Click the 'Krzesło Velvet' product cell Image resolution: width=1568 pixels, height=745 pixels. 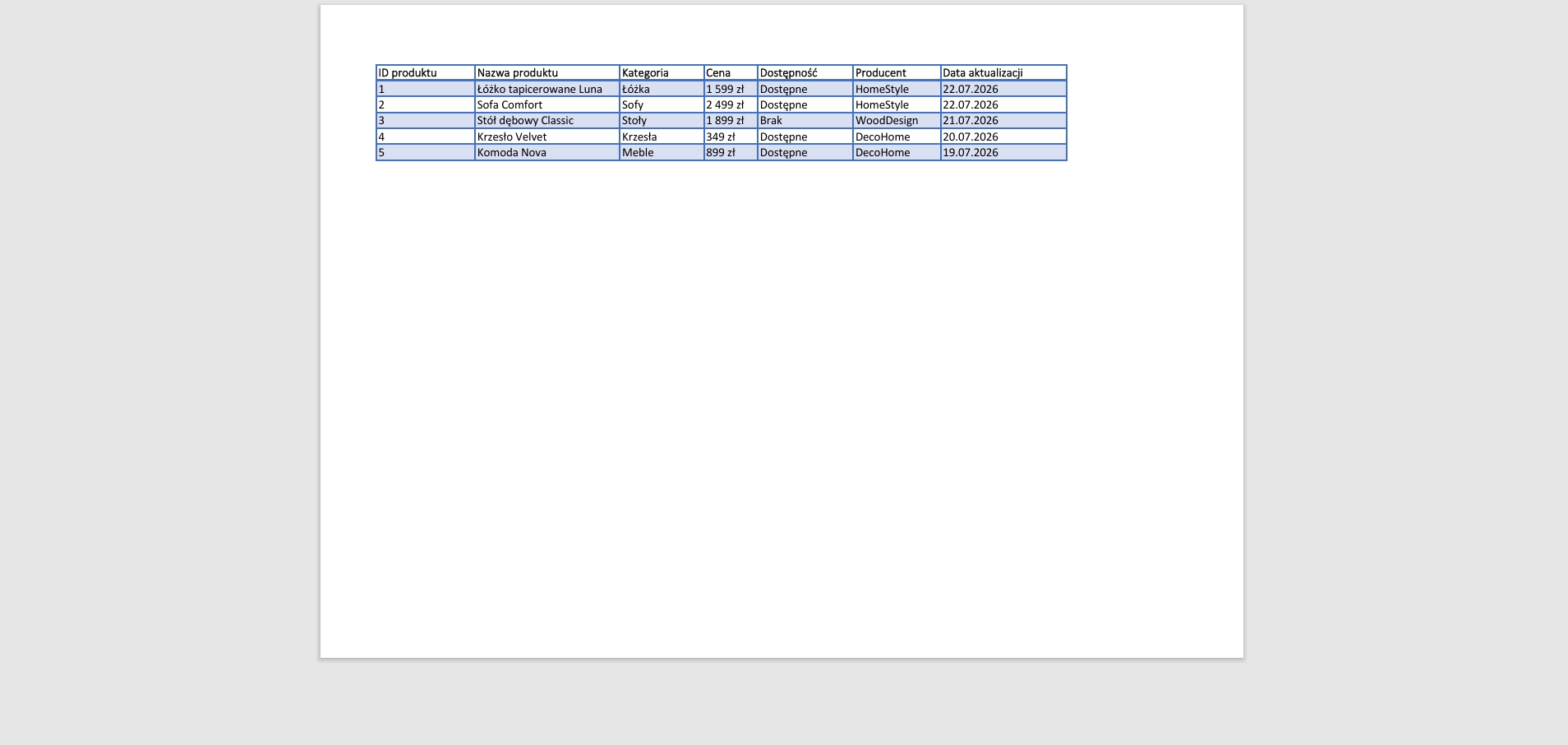[x=547, y=137]
